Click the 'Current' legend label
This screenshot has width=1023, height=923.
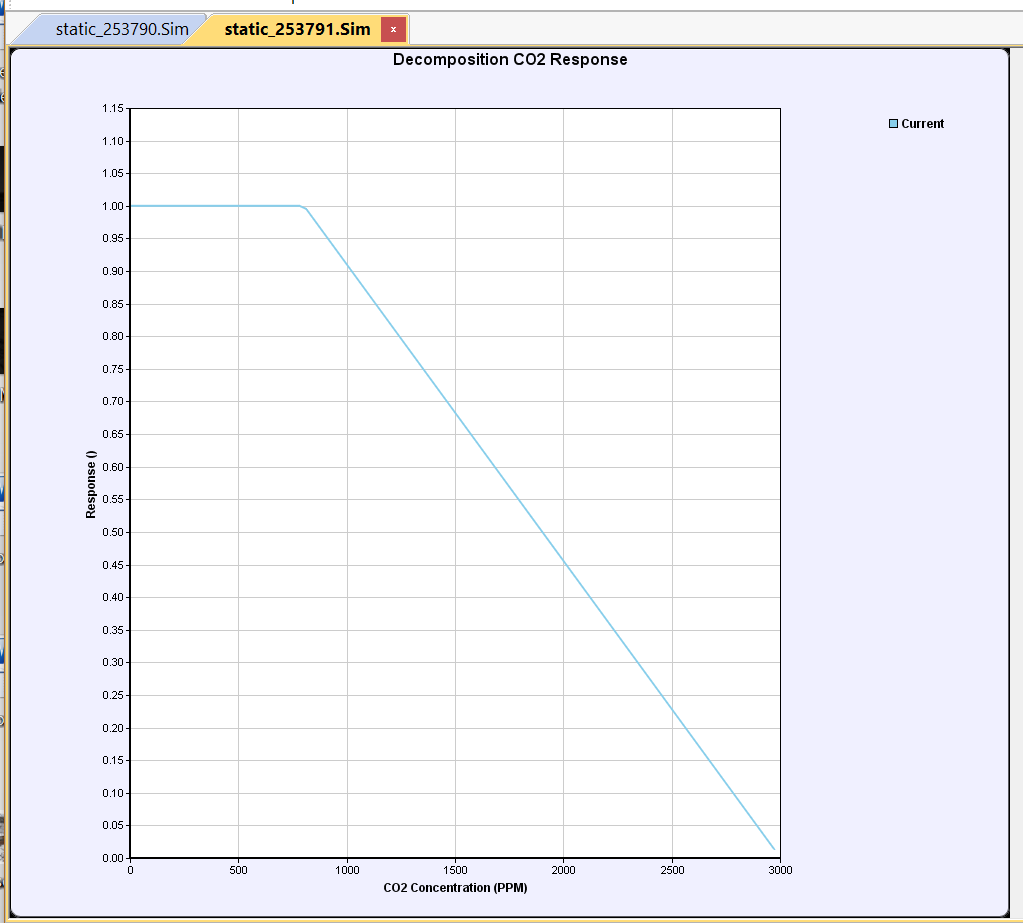click(x=923, y=124)
